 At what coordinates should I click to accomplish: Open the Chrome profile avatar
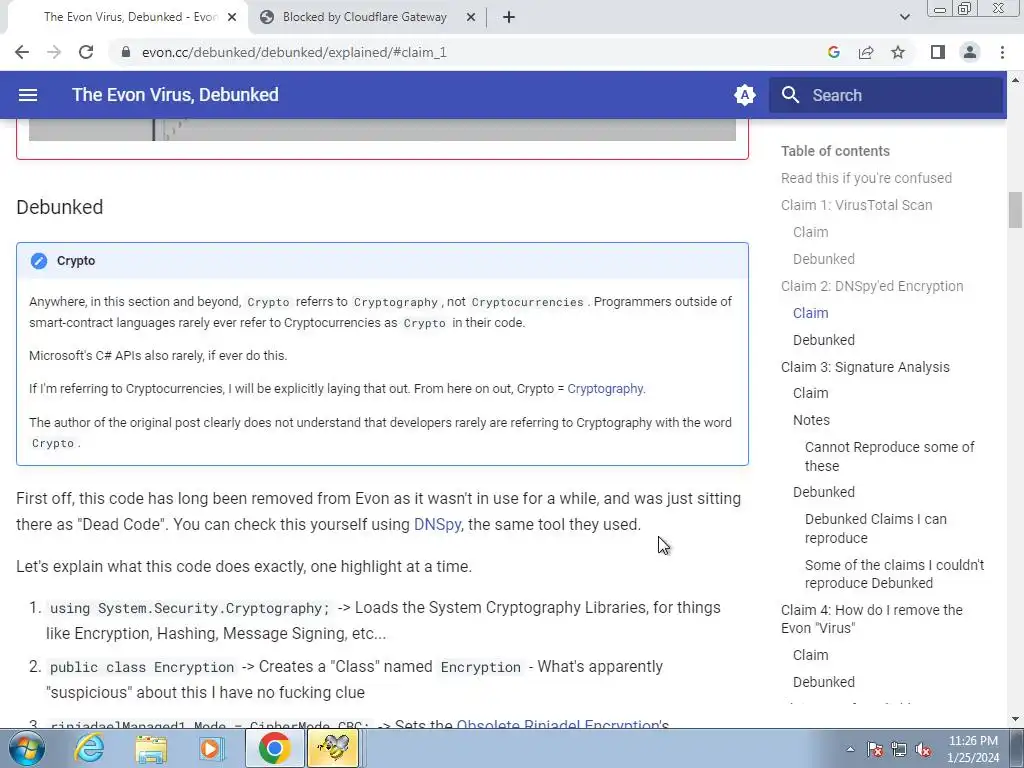(x=970, y=52)
